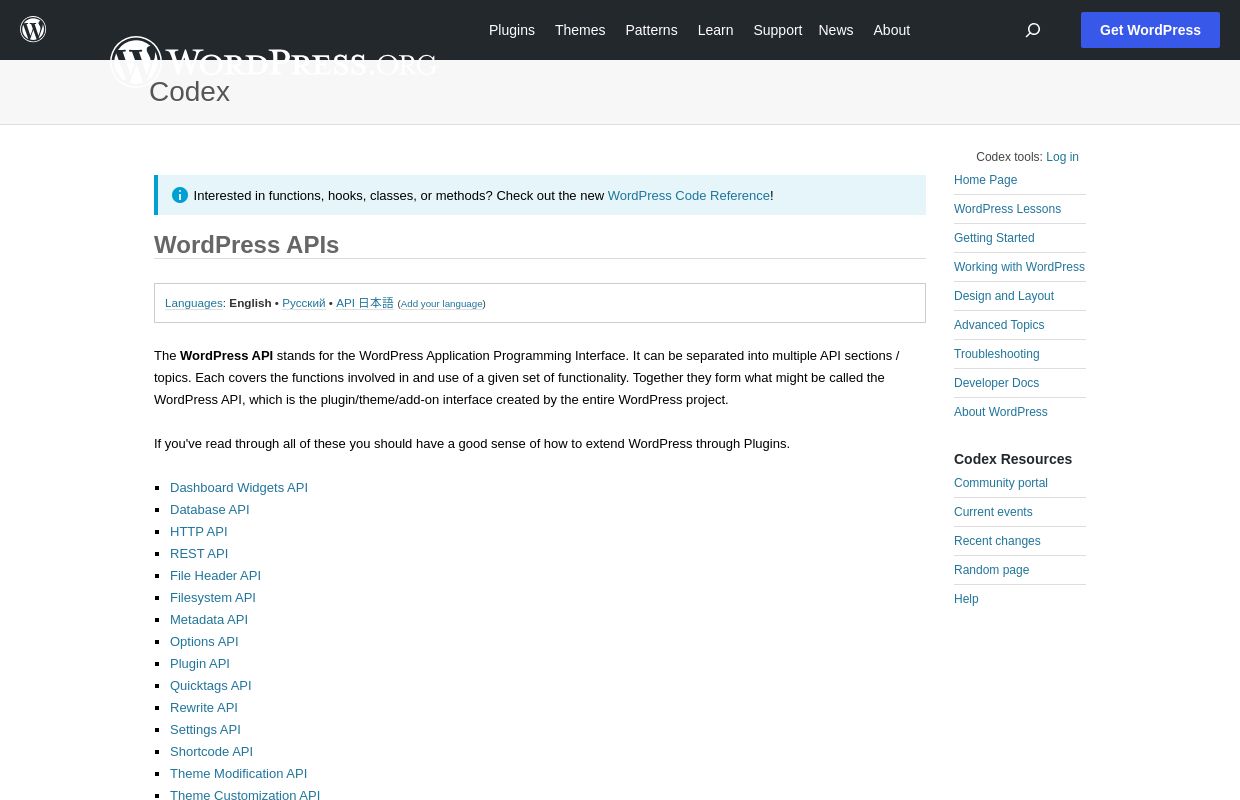Open the HTTP API page
The image size is (1240, 800).
pos(199,532)
